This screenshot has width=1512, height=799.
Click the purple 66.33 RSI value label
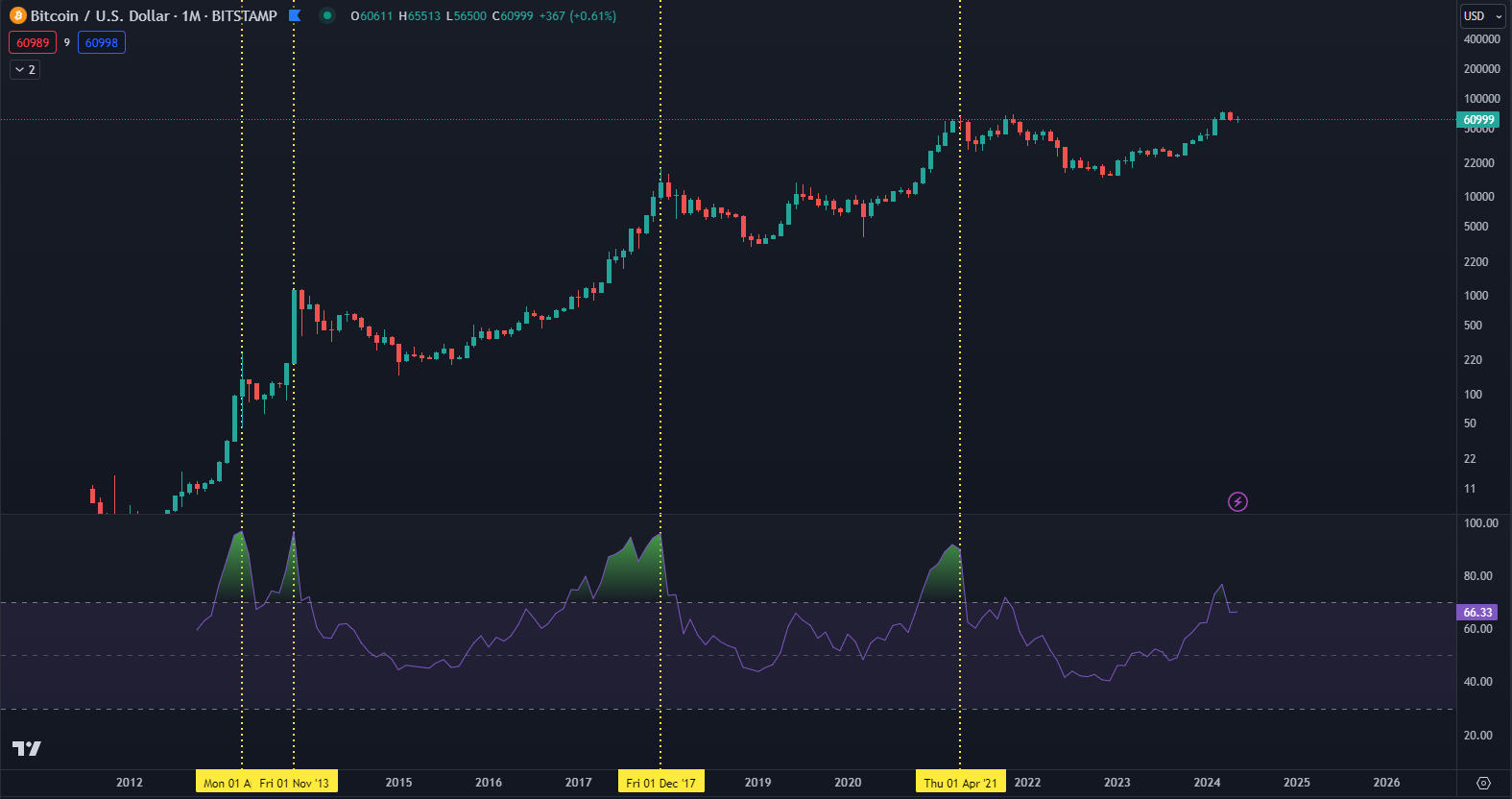1477,612
